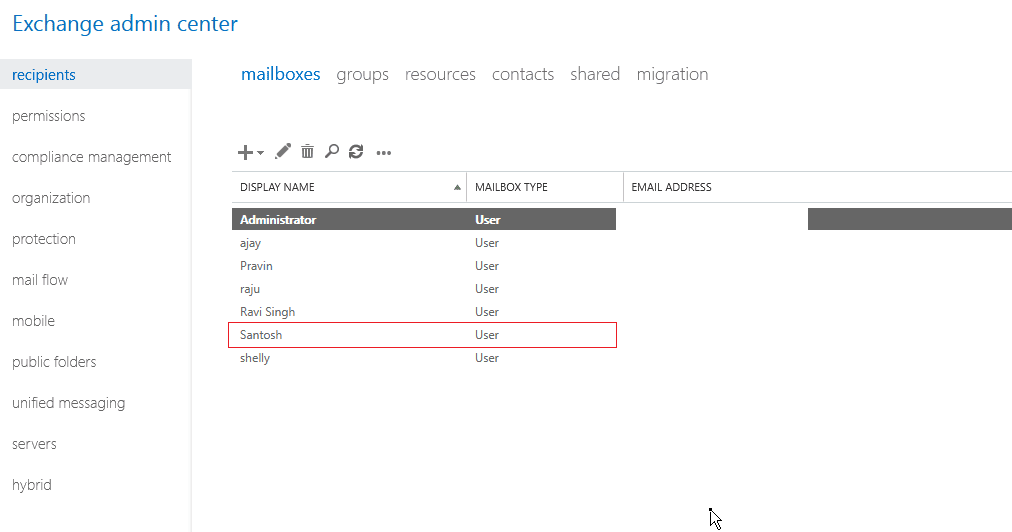Toggle the display name sort arrow
This screenshot has height=532, width=1012.
[457, 187]
